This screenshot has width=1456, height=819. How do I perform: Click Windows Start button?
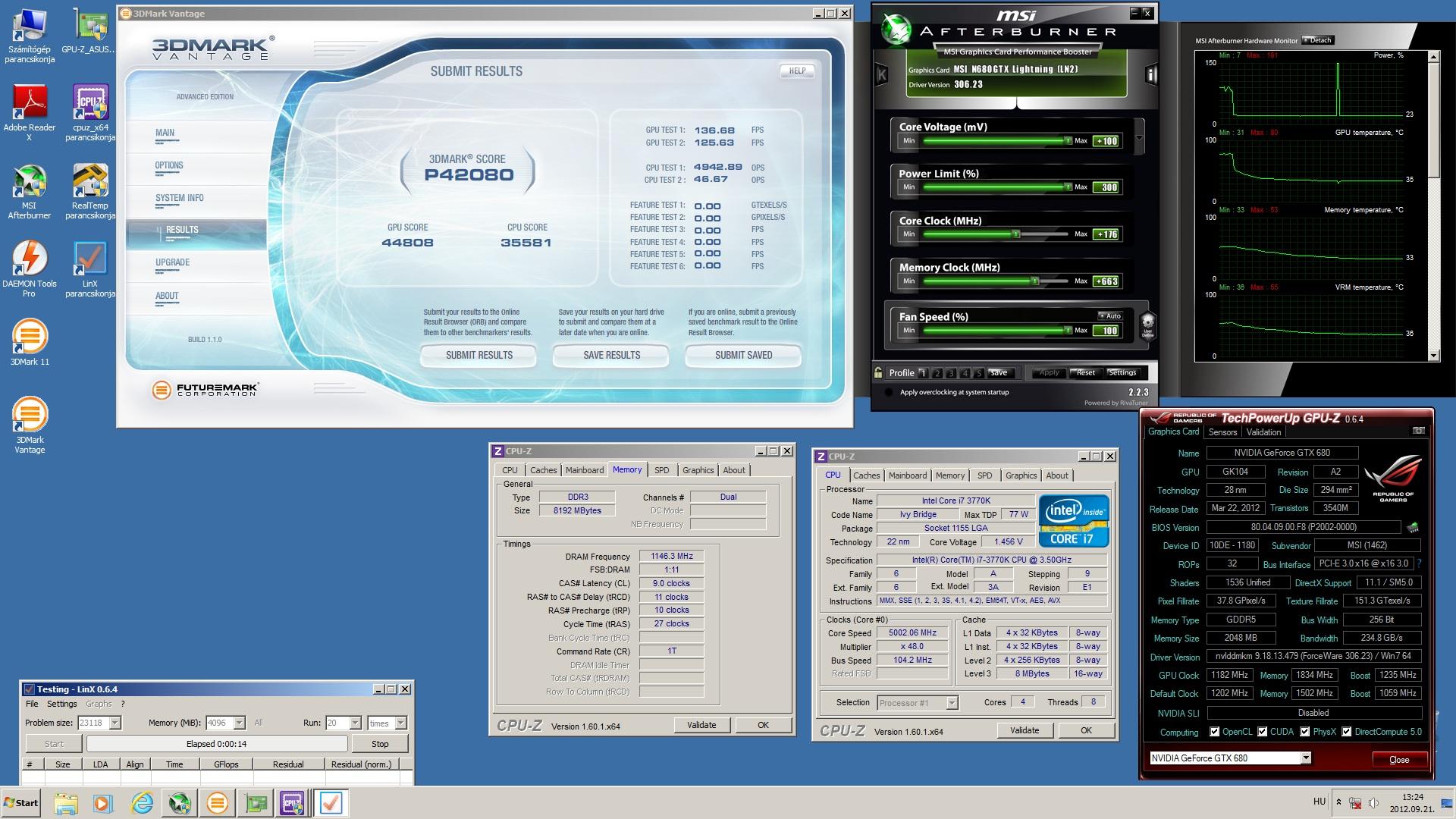click(20, 803)
